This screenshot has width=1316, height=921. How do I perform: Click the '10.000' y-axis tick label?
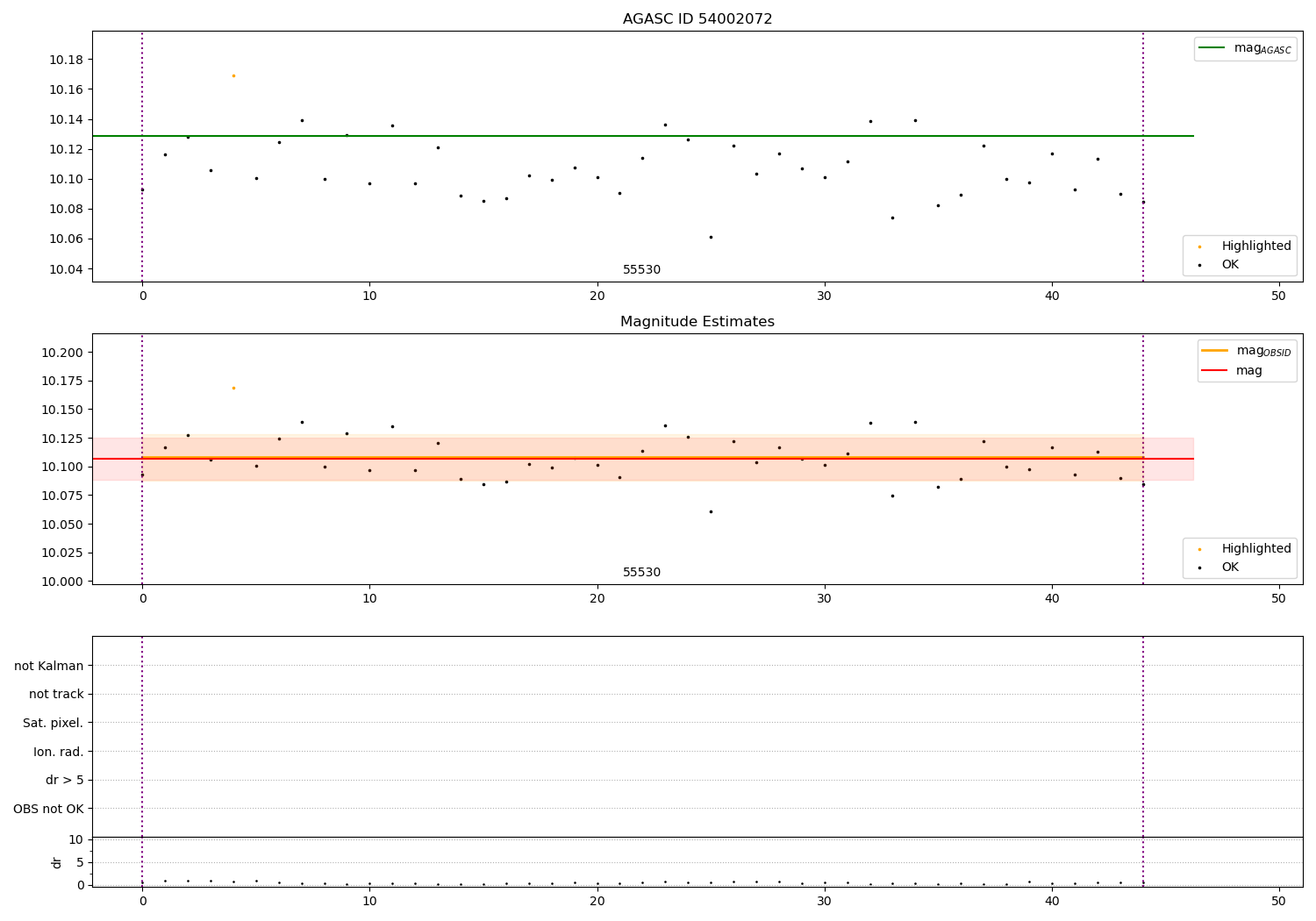[63, 582]
